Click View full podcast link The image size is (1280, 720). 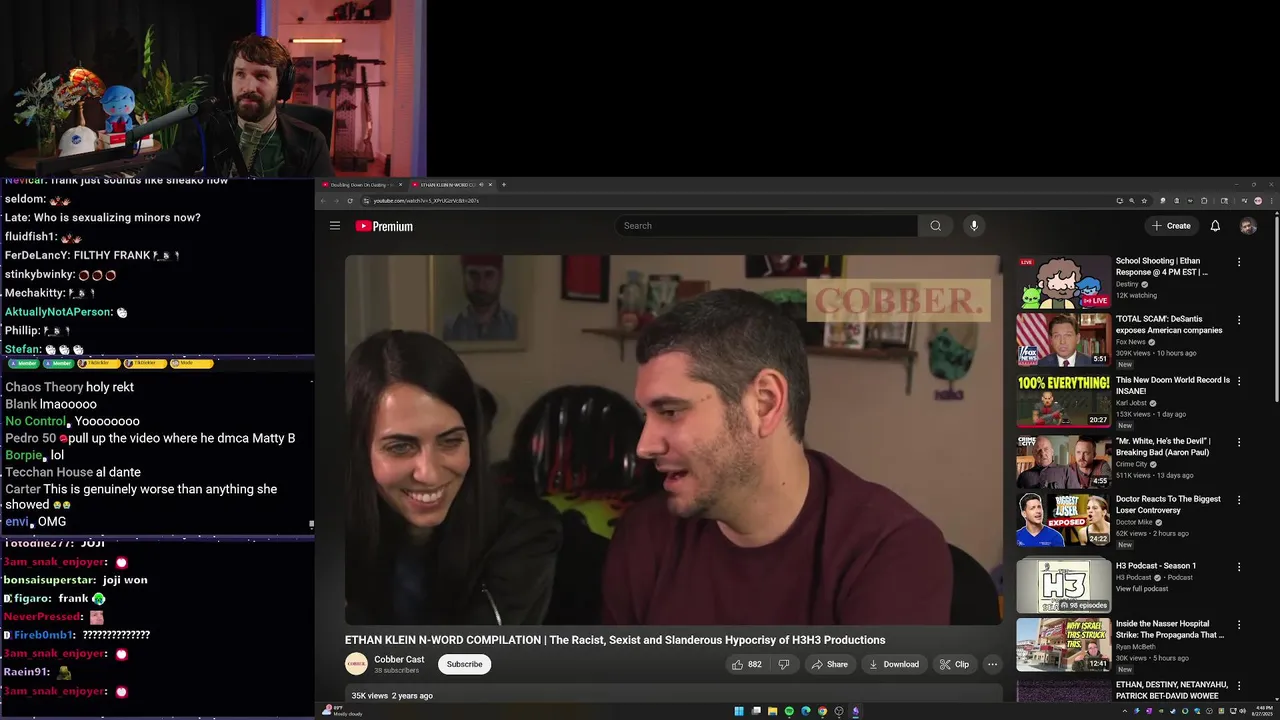point(1142,589)
